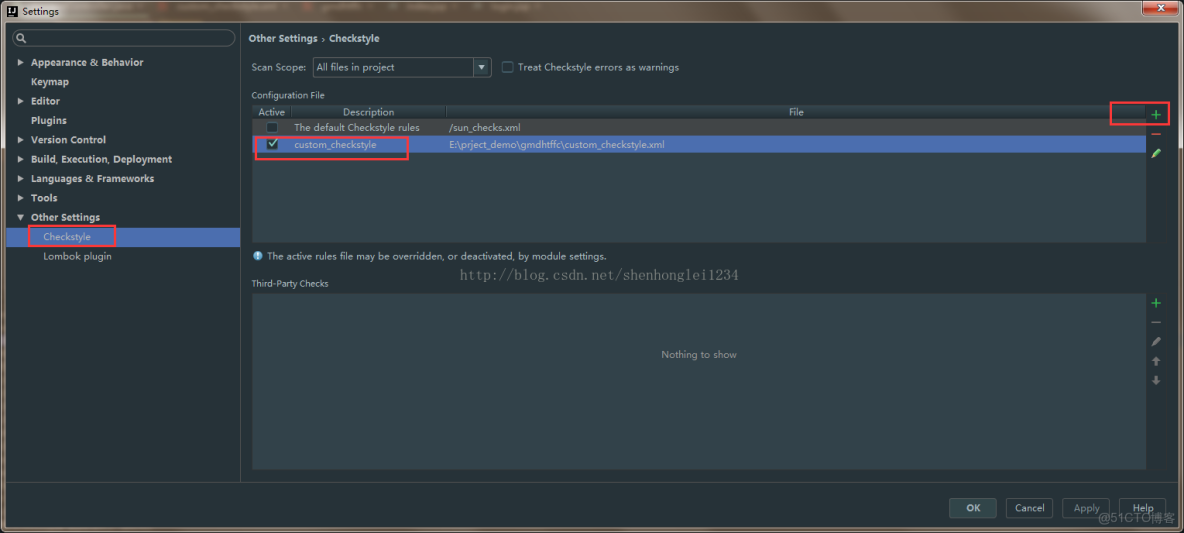Screen dimensions: 1184x533
Task: Expand the Appearance & Behavior section
Action: click(21, 62)
